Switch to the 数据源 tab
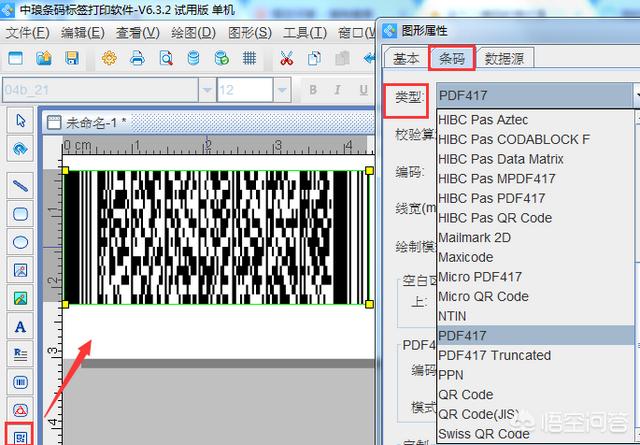 point(504,59)
